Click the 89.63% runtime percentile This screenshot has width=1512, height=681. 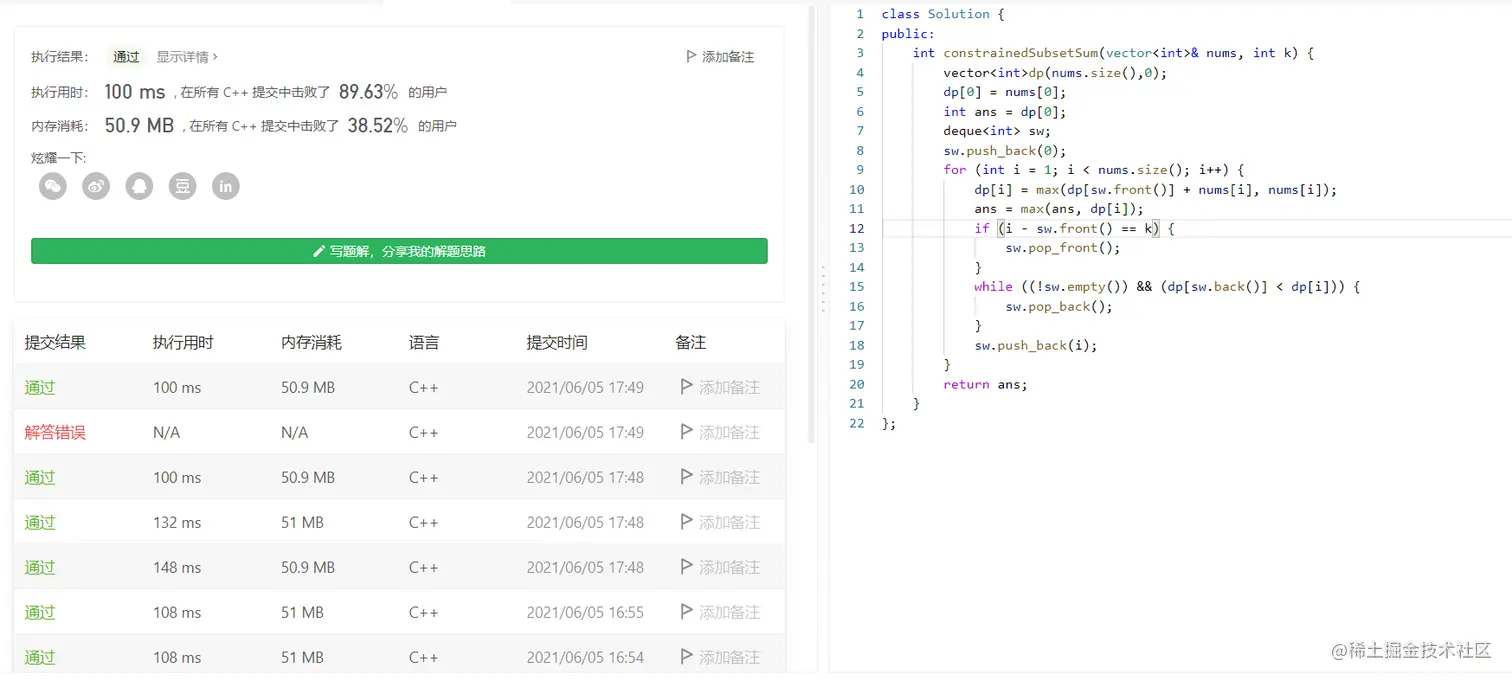pos(368,92)
